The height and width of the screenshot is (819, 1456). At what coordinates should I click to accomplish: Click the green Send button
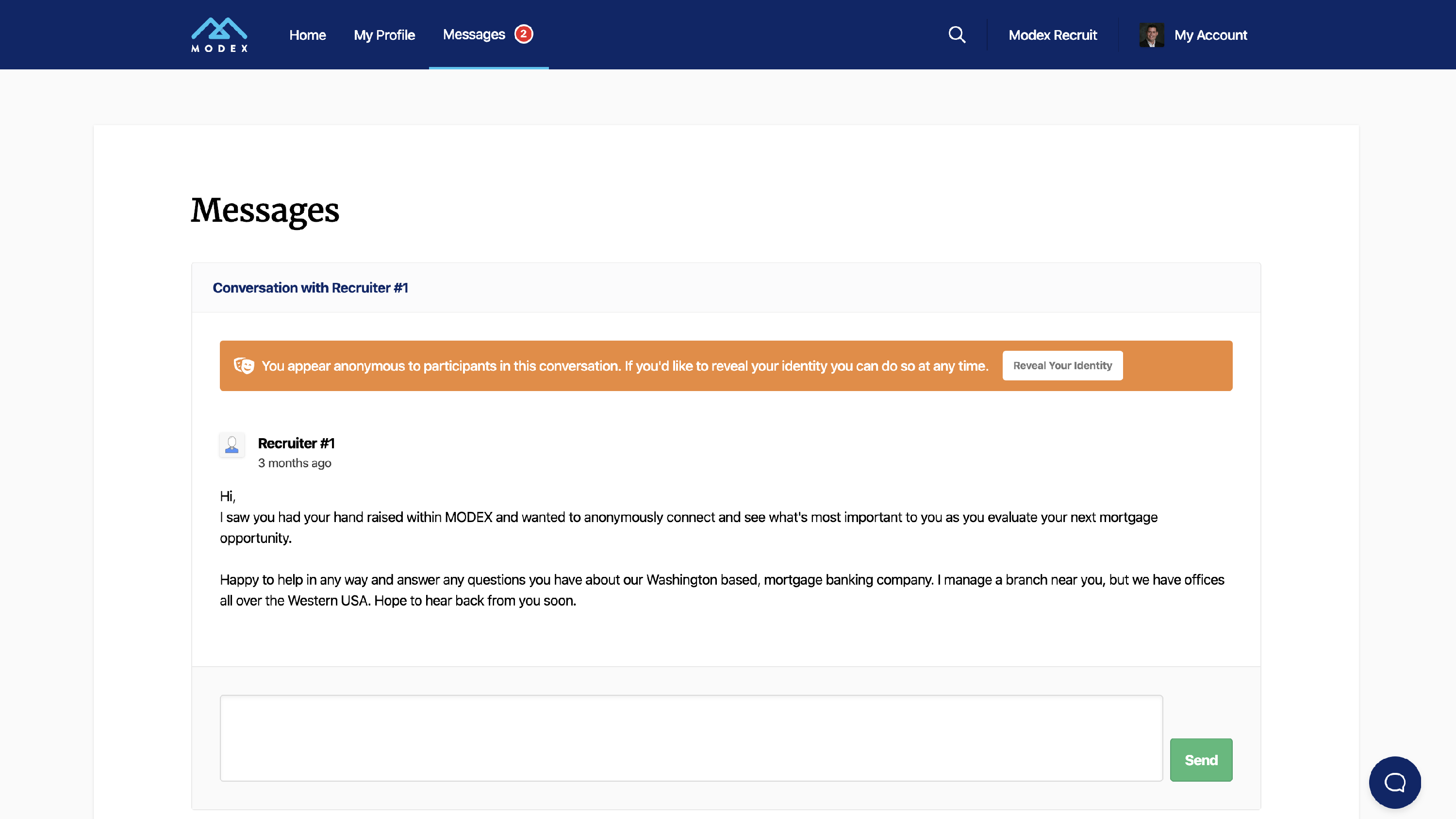1201,760
